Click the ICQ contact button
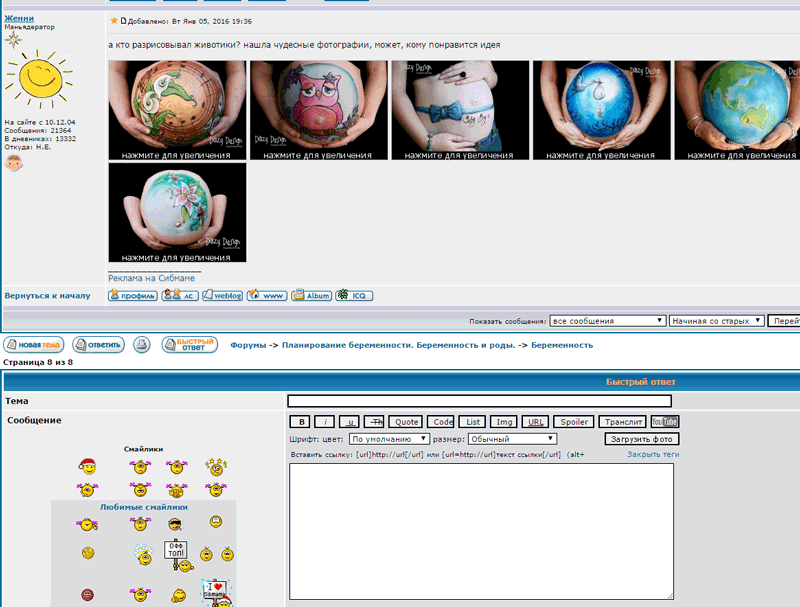800x607 pixels. point(354,295)
